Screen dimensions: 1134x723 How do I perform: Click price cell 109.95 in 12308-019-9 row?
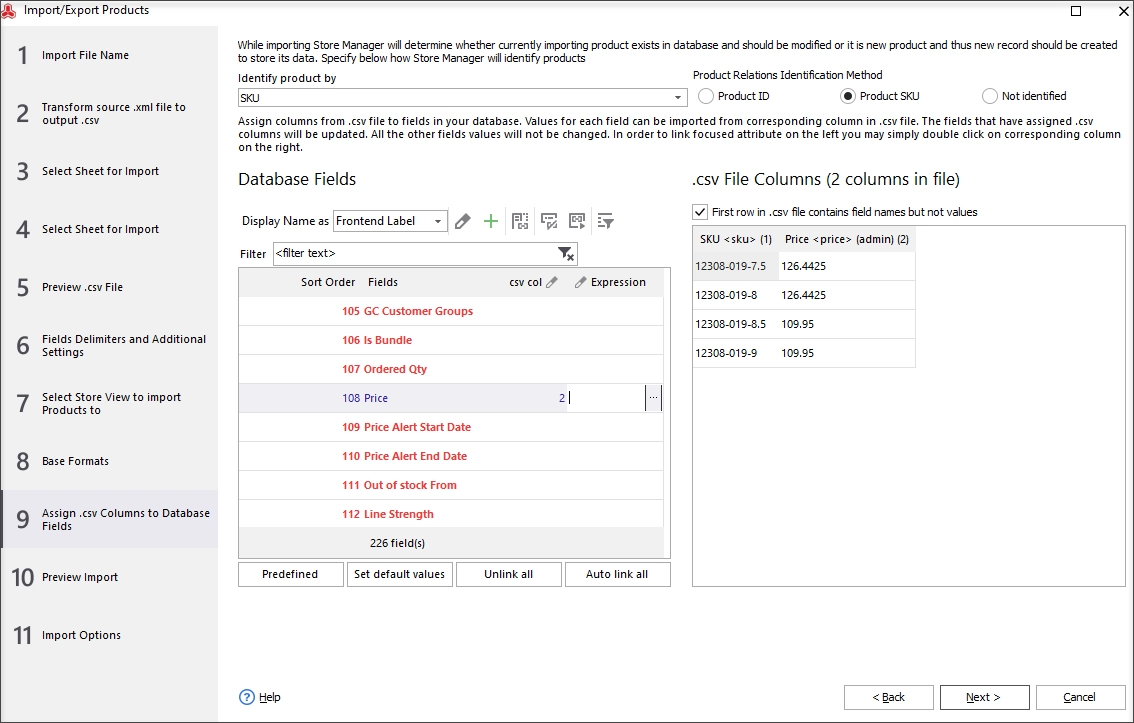click(x=847, y=353)
